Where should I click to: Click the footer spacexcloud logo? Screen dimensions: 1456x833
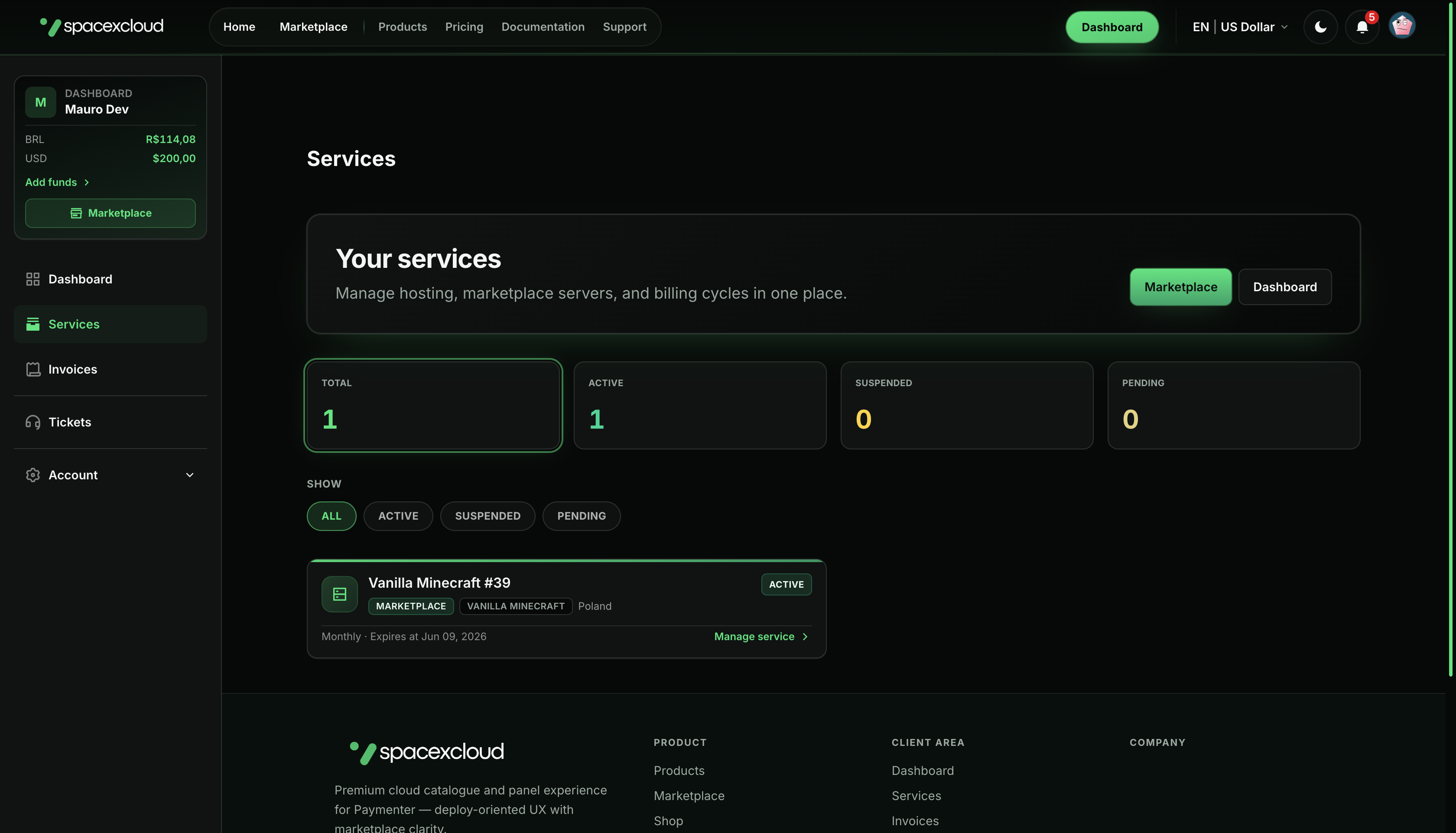click(427, 752)
